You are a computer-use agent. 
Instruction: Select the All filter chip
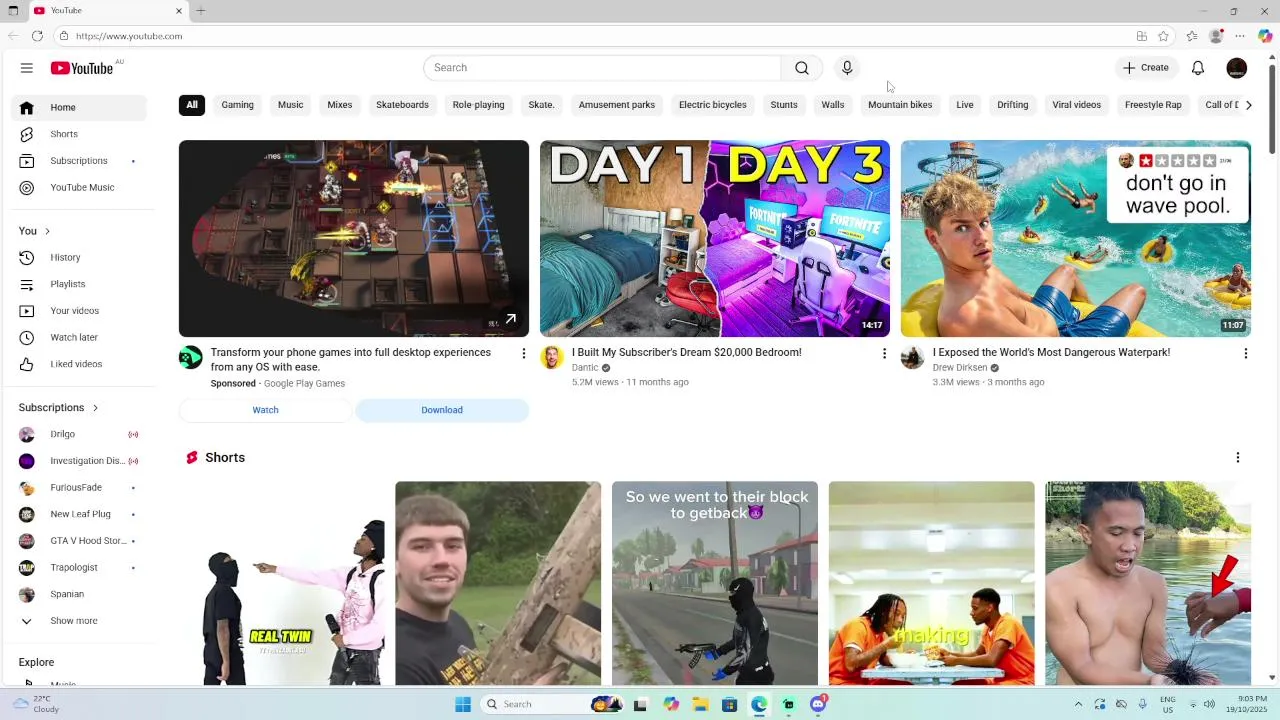pos(192,105)
